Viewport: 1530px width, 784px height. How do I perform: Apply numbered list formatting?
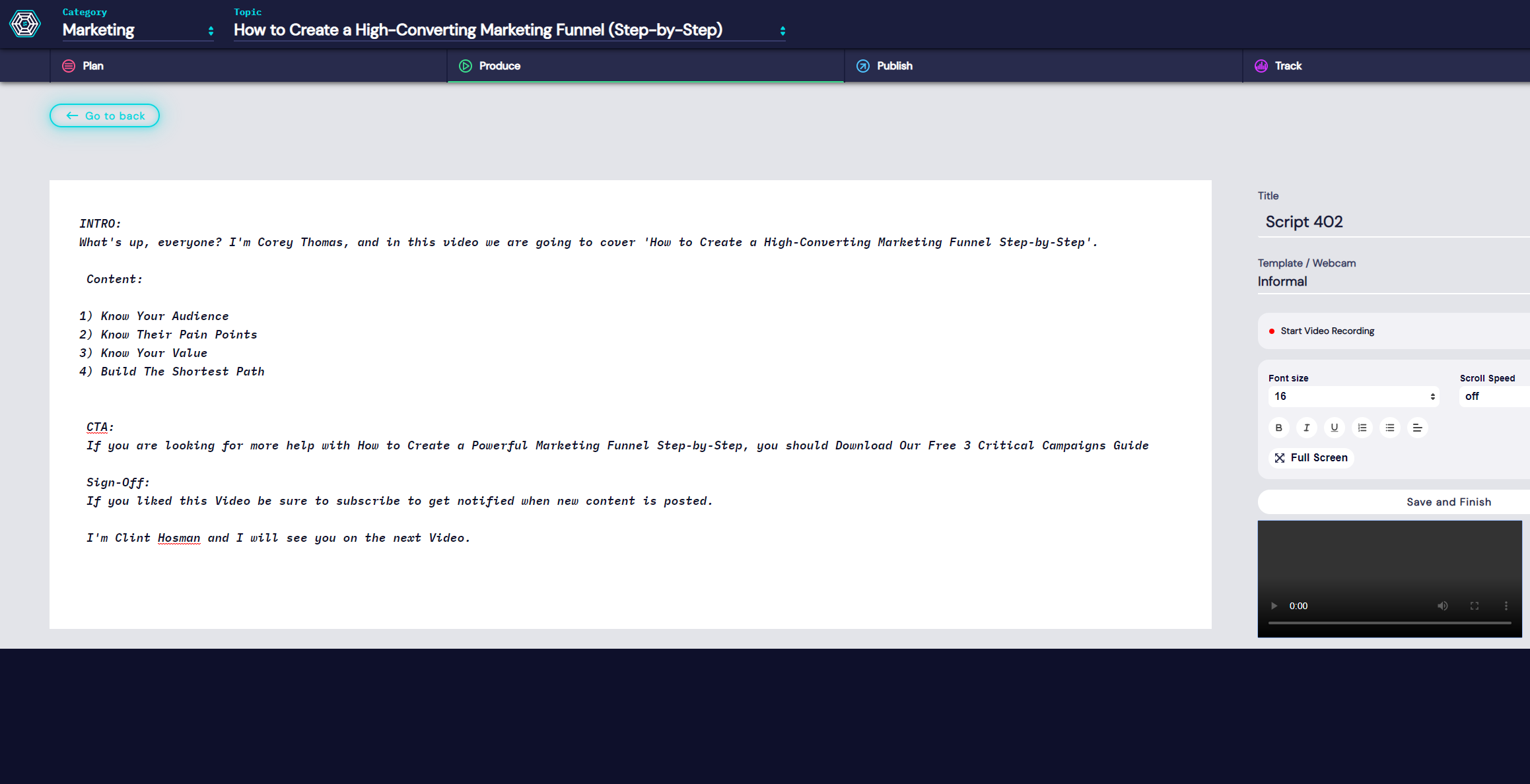coord(1362,428)
